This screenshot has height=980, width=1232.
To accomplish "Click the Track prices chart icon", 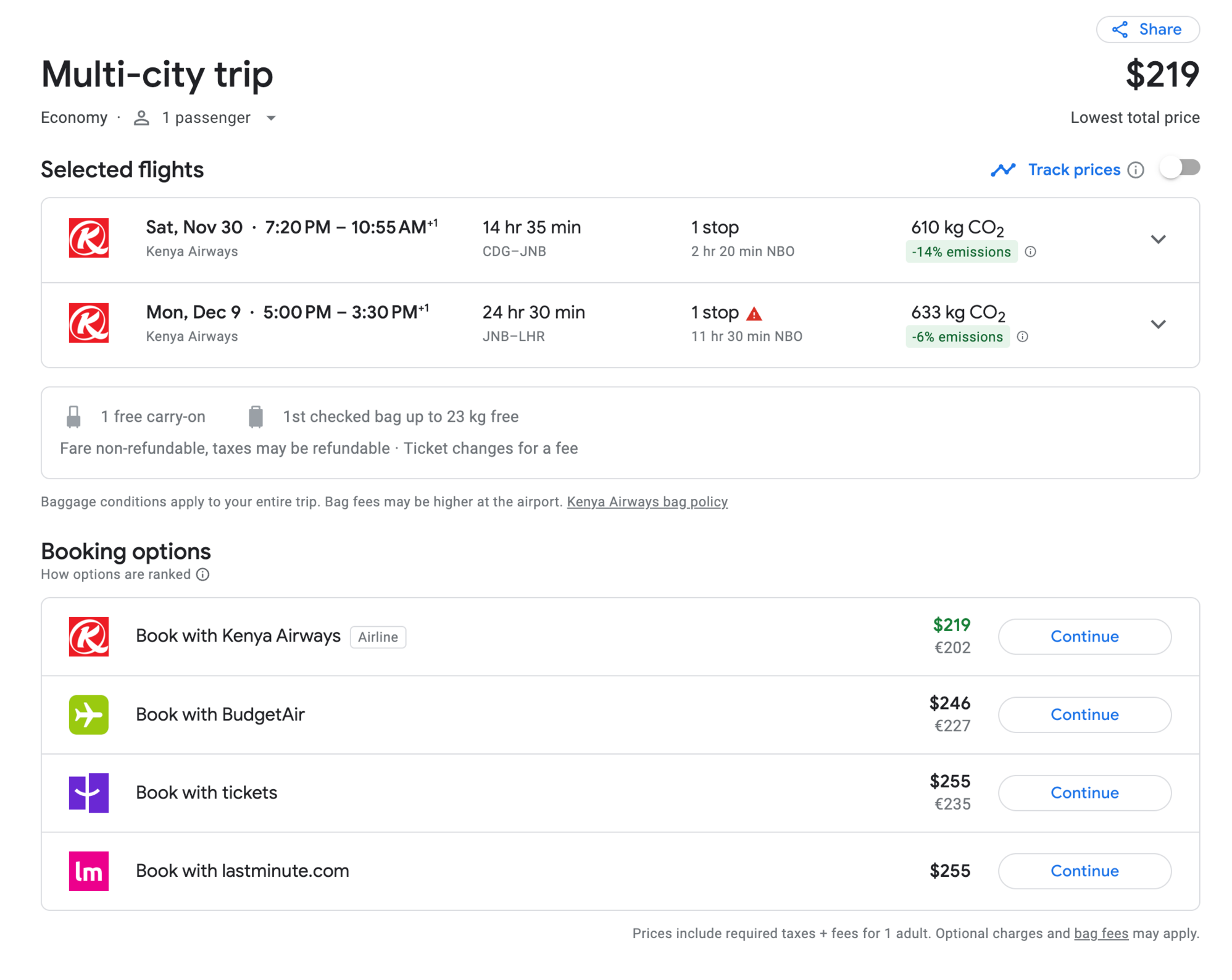I will tap(1003, 170).
